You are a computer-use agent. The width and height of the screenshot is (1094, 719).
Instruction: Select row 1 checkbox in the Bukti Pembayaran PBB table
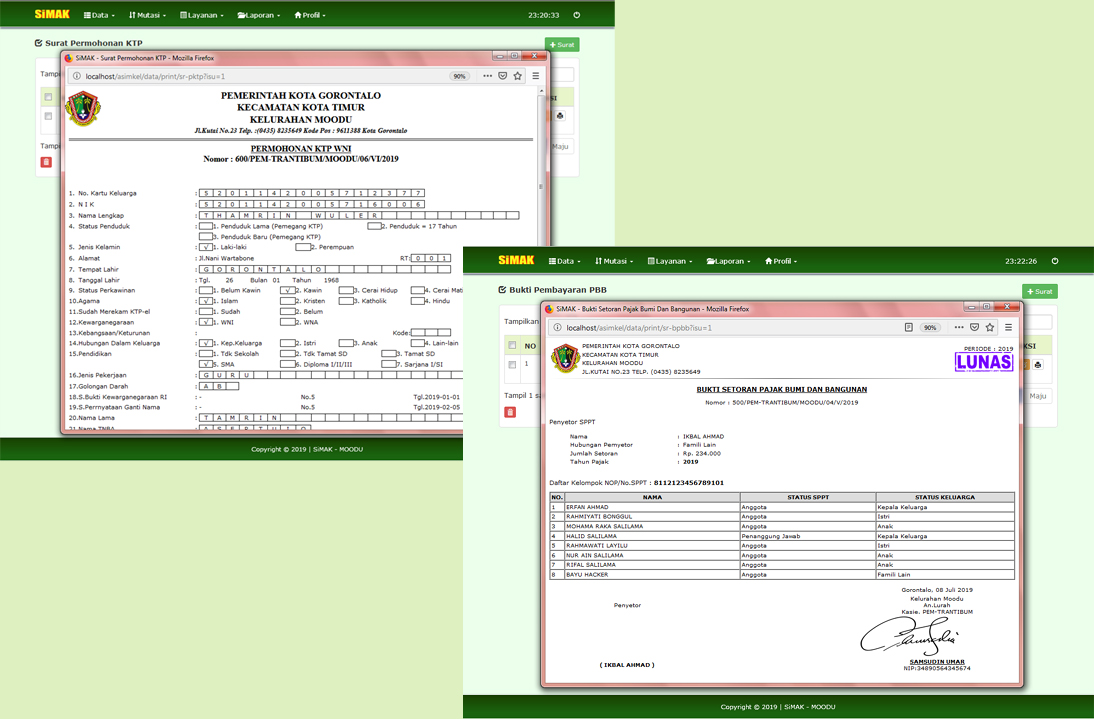click(512, 365)
